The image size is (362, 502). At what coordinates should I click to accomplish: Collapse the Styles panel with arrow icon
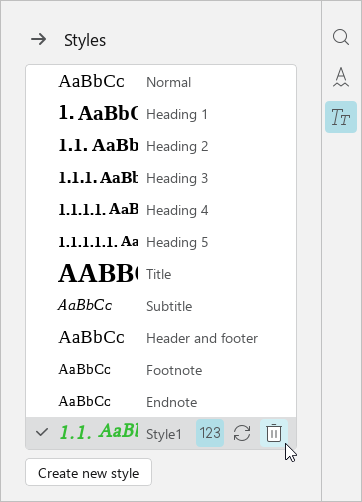point(39,40)
